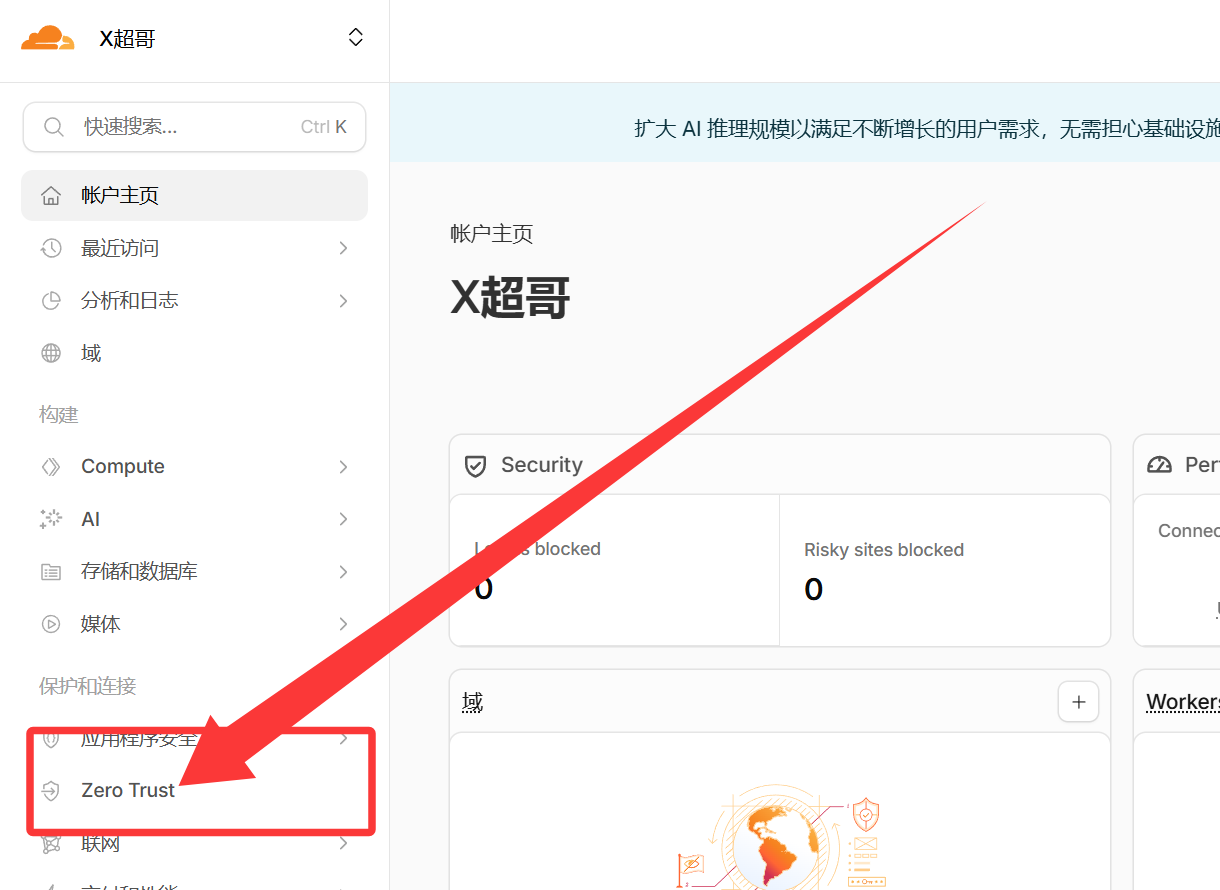This screenshot has width=1220, height=890.
Task: Expand the Compute section chevron
Action: pyautogui.click(x=343, y=467)
